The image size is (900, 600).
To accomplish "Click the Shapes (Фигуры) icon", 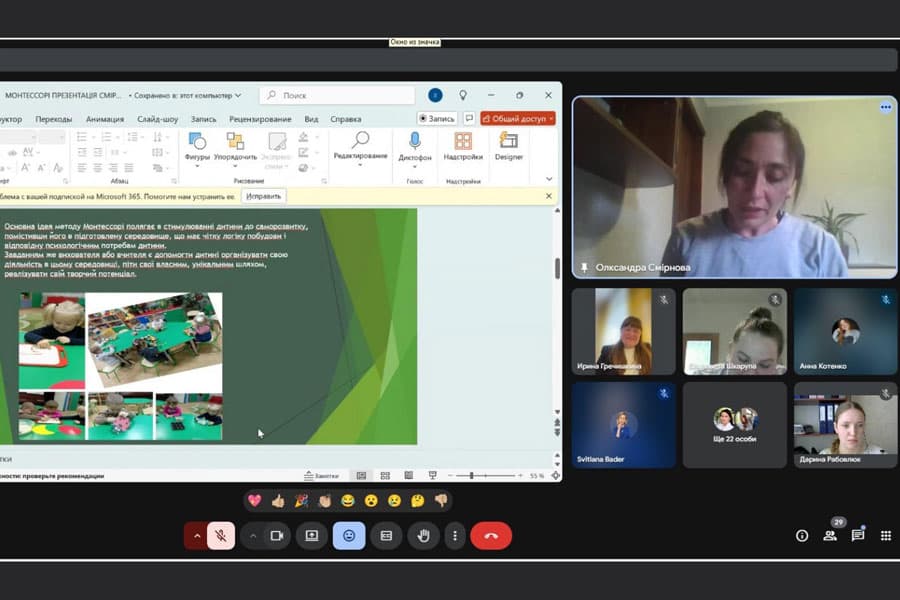I will 197,142.
